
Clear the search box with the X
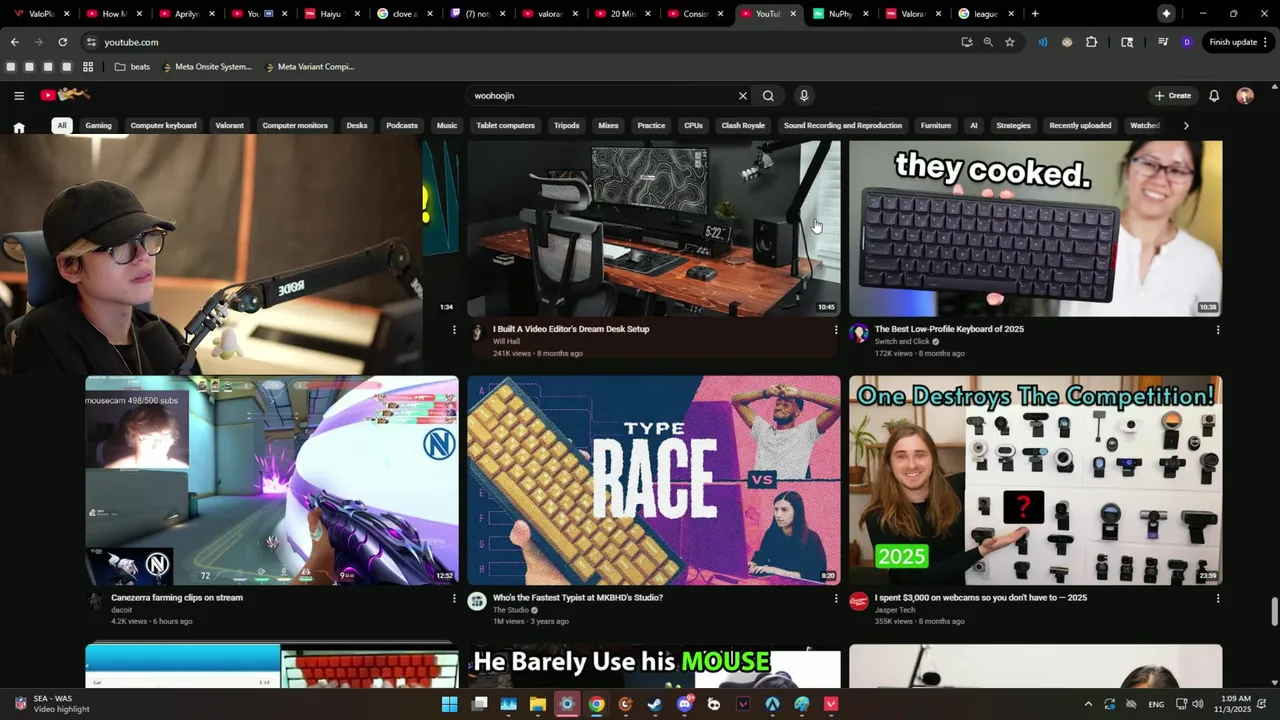tap(743, 96)
